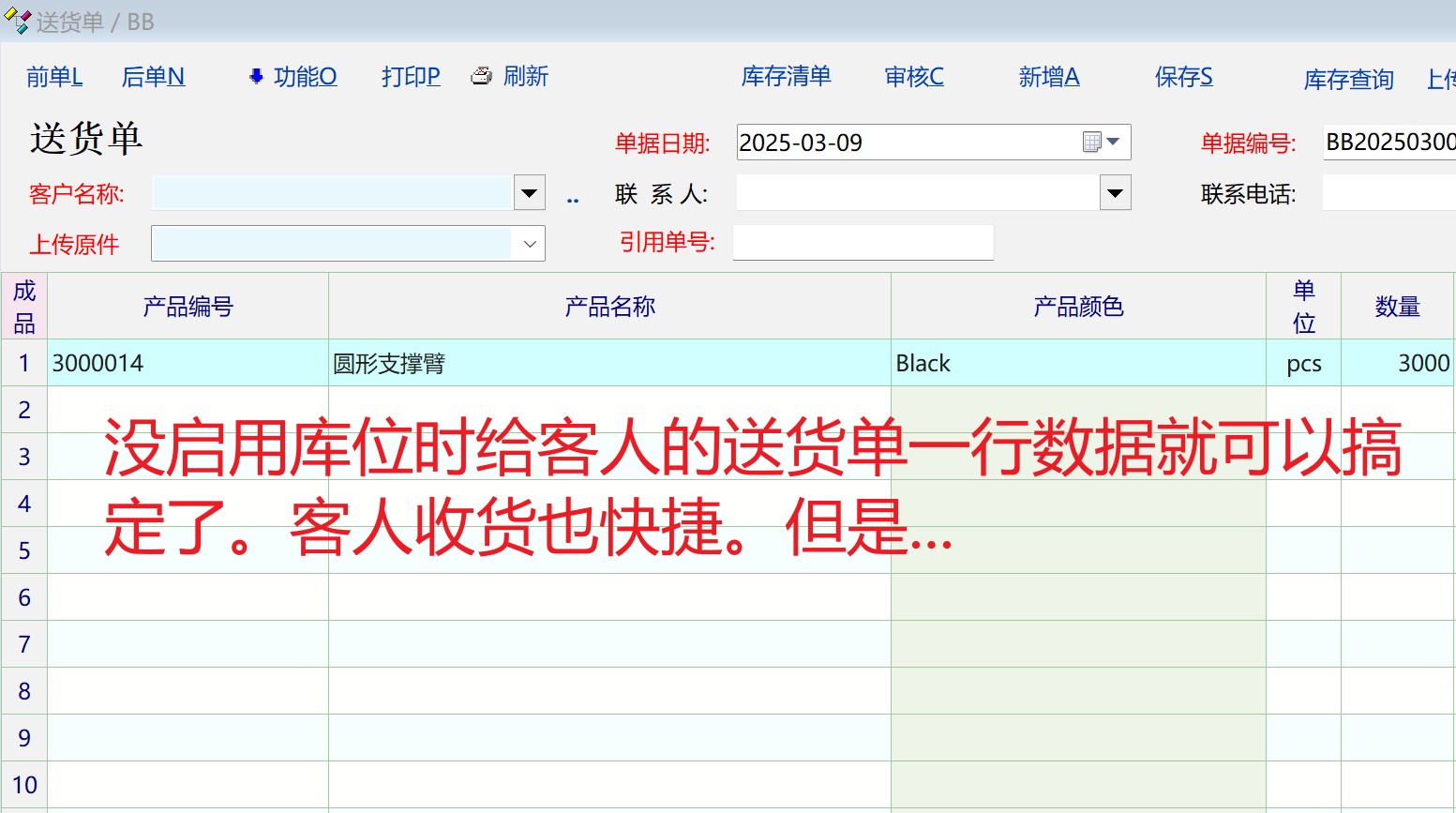Screen dimensions: 1456x813
Task: Expand the 客户名称 dropdown
Action: click(530, 193)
